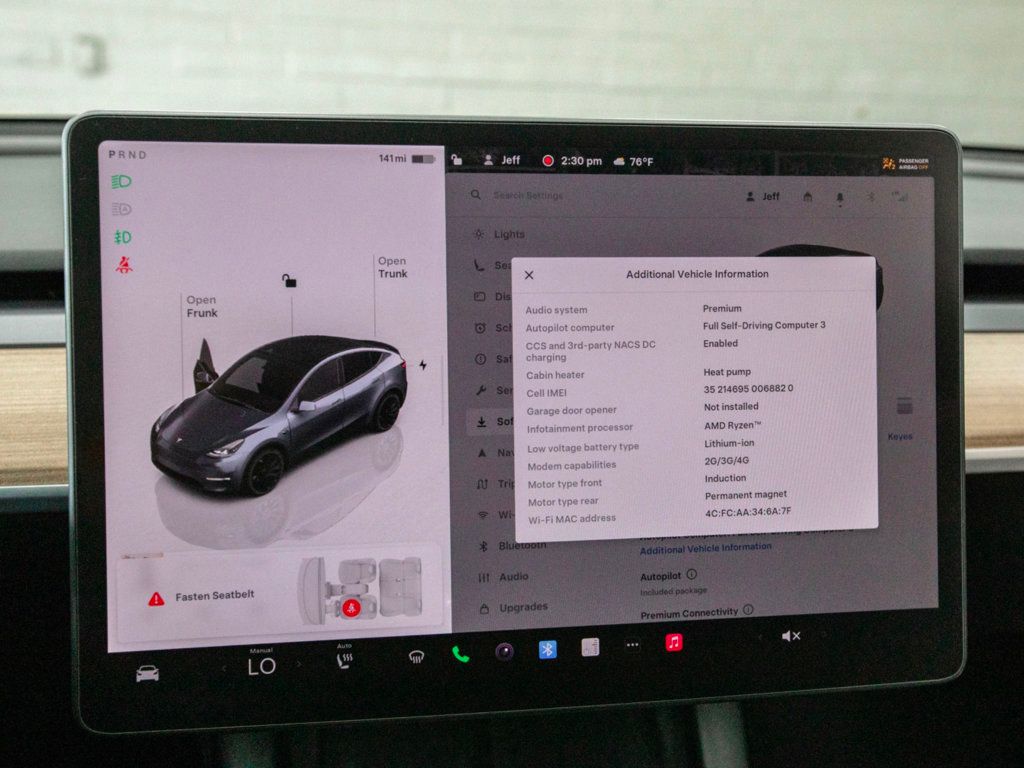This screenshot has width=1024, height=768.
Task: Open the Additional Vehicle Information link
Action: coord(705,549)
